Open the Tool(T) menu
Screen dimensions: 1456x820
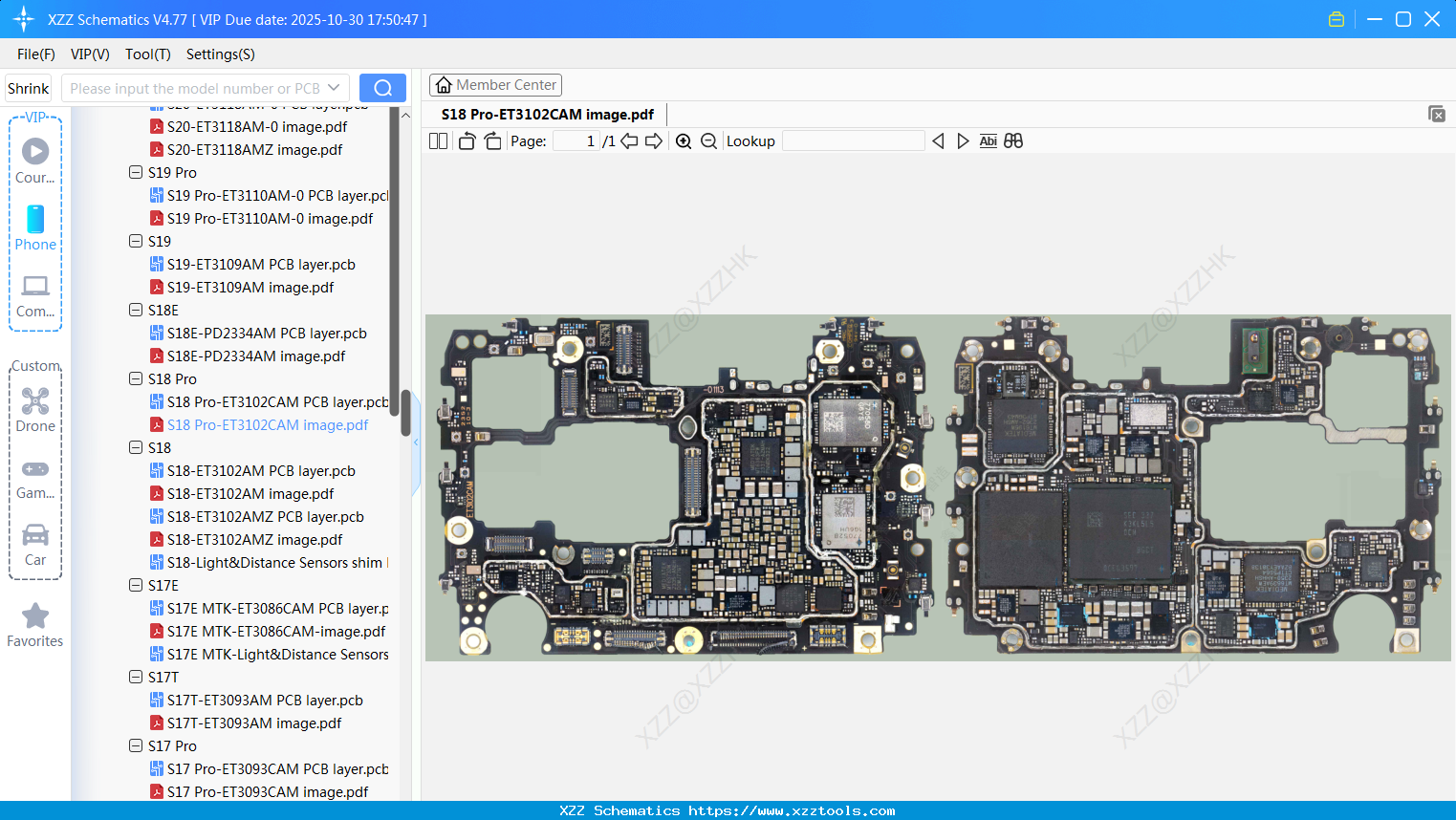point(147,54)
